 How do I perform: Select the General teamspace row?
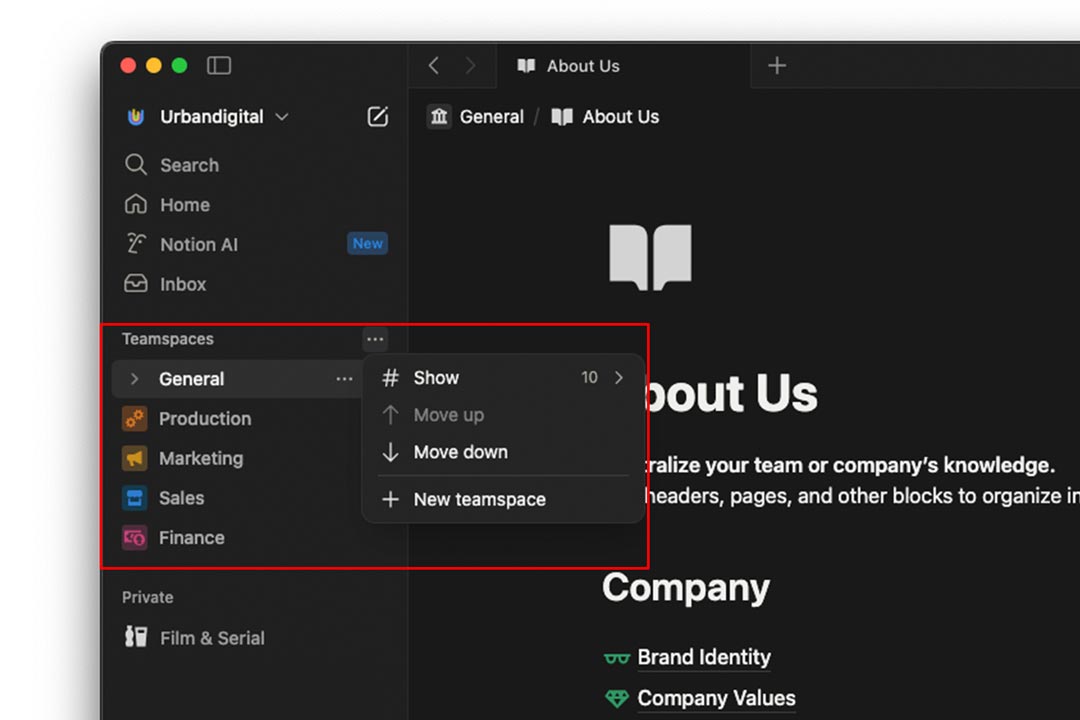237,379
